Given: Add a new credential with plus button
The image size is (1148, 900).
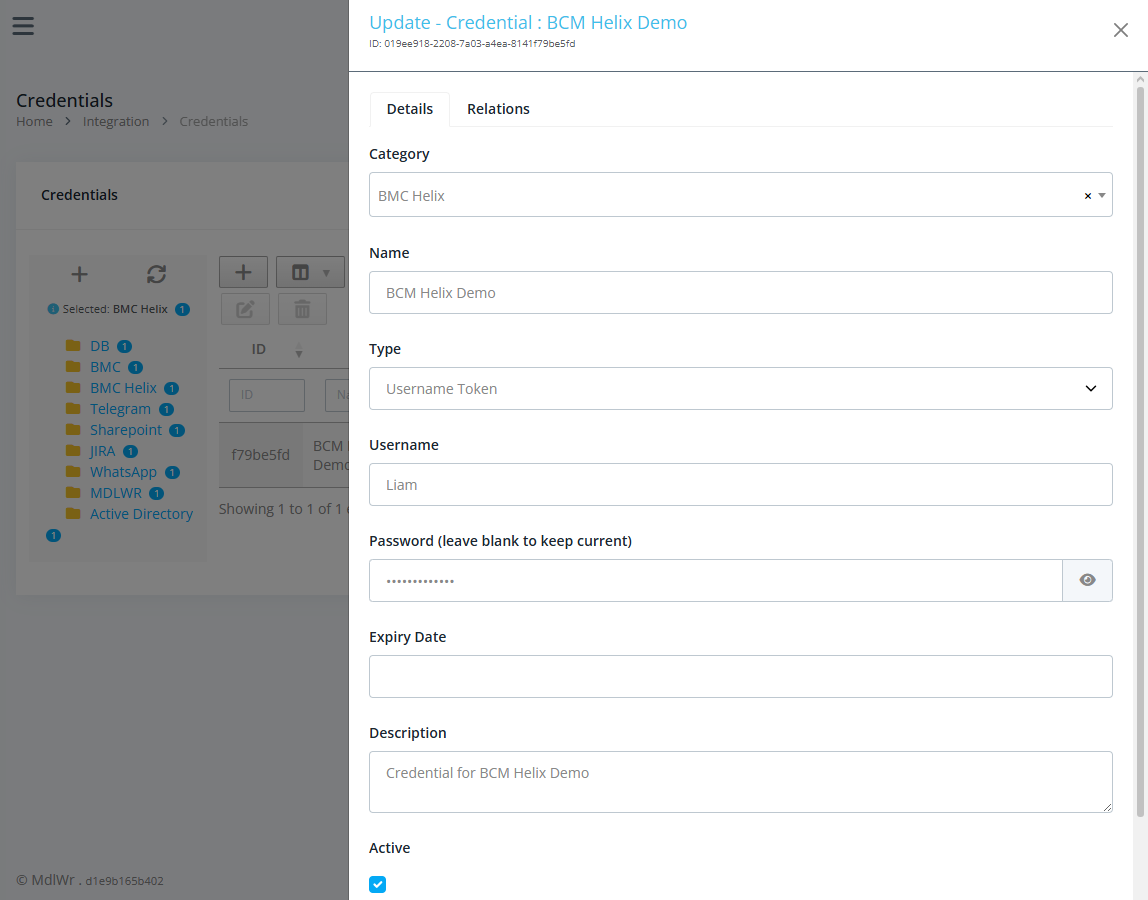Looking at the screenshot, I should click(x=243, y=272).
